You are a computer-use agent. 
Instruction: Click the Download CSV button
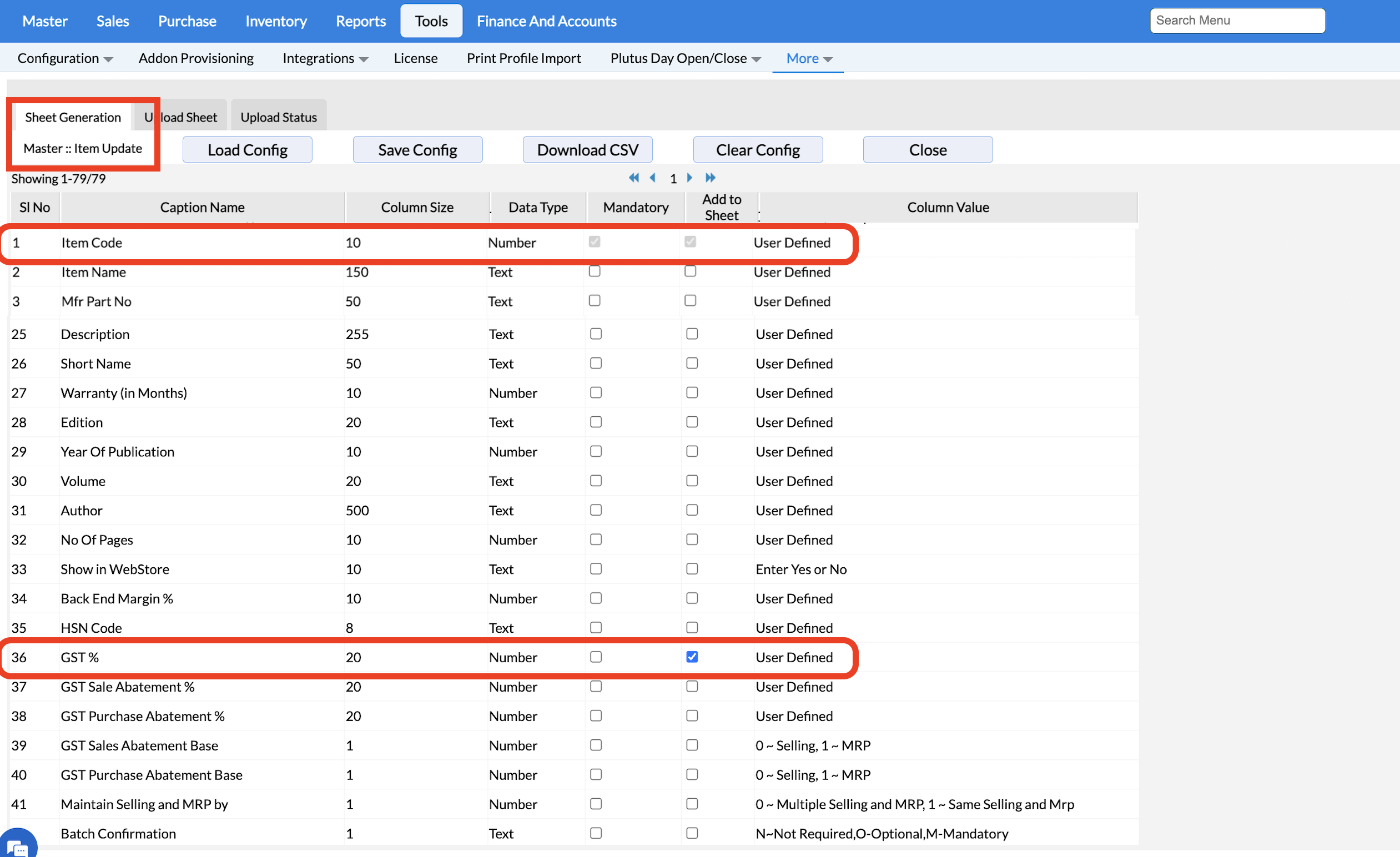(x=587, y=150)
